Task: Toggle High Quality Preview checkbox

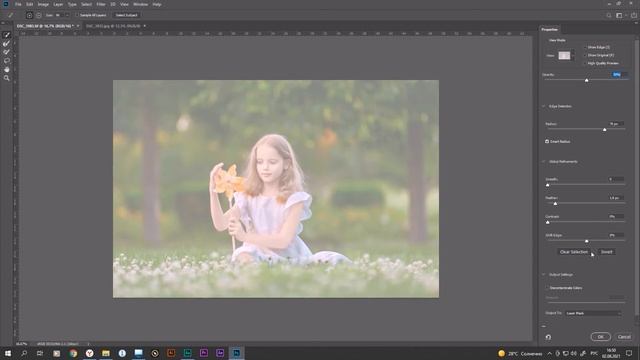Action: [x=585, y=63]
